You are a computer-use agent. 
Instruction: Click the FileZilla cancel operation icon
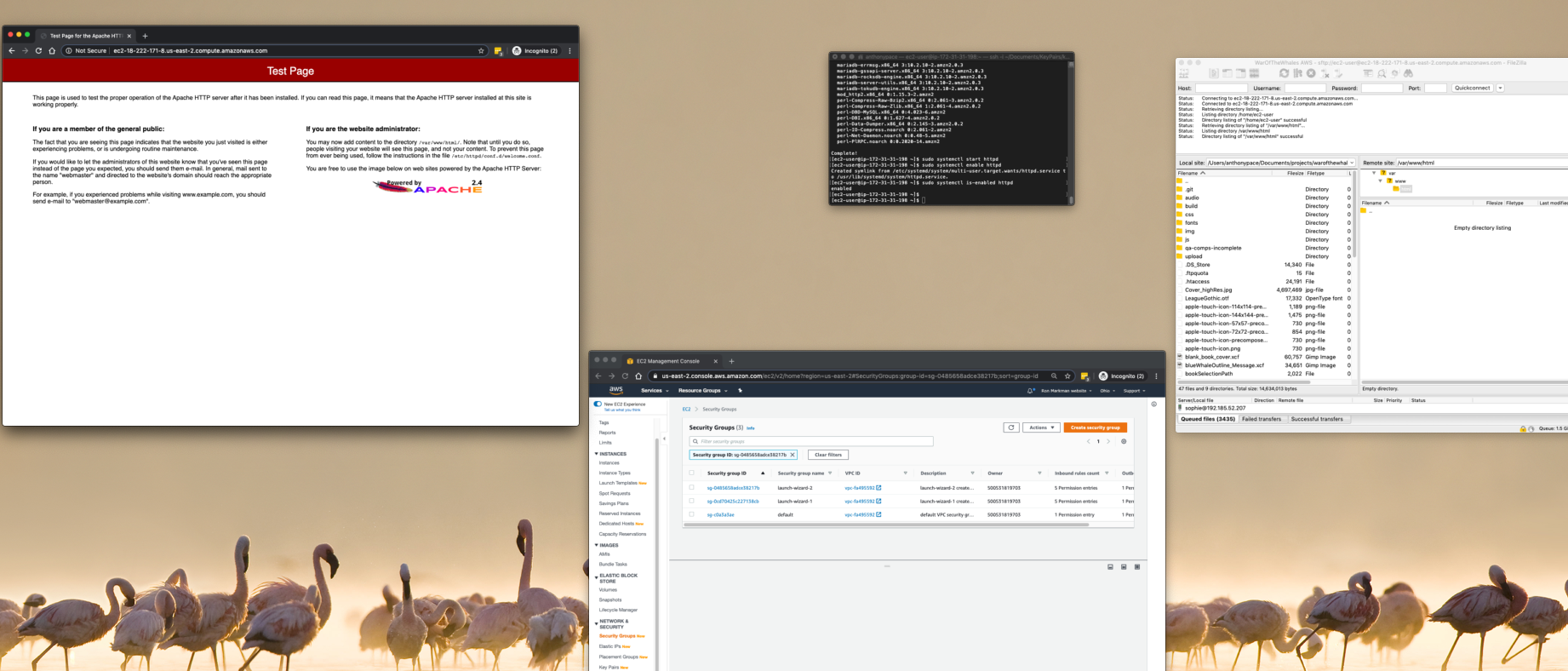[x=1311, y=74]
